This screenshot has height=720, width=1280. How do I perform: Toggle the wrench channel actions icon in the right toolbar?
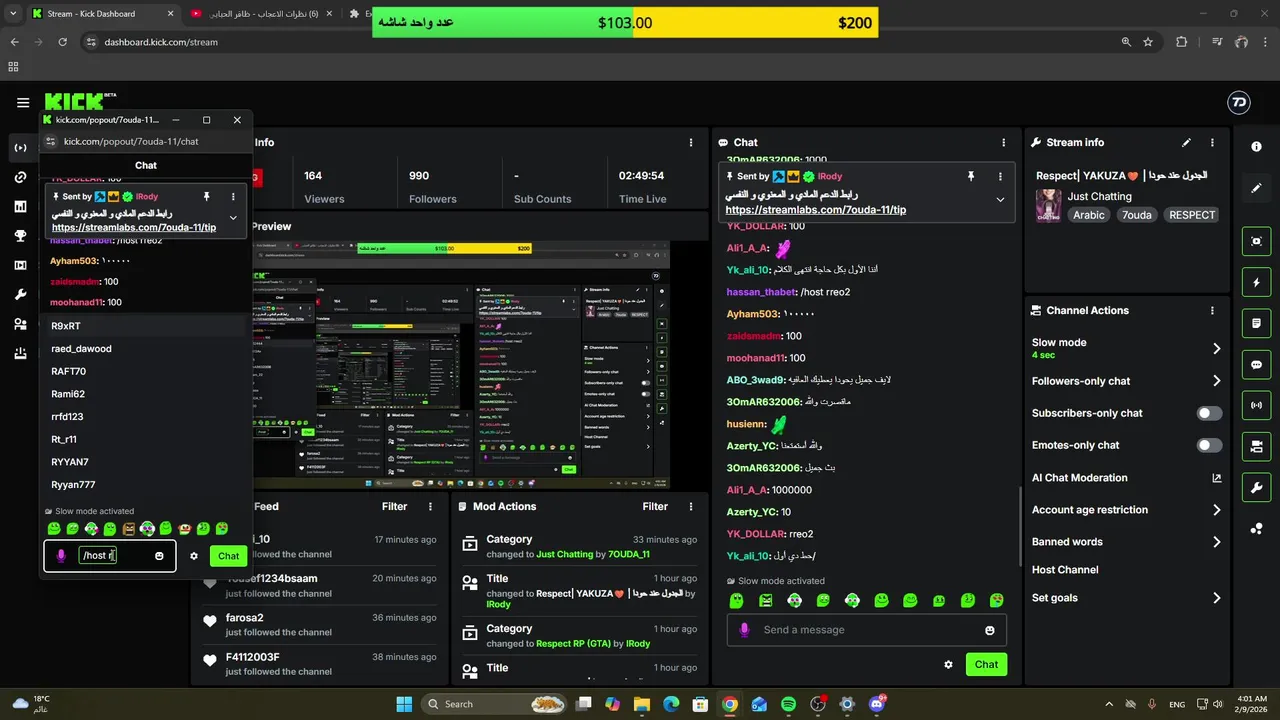pyautogui.click(x=1257, y=487)
